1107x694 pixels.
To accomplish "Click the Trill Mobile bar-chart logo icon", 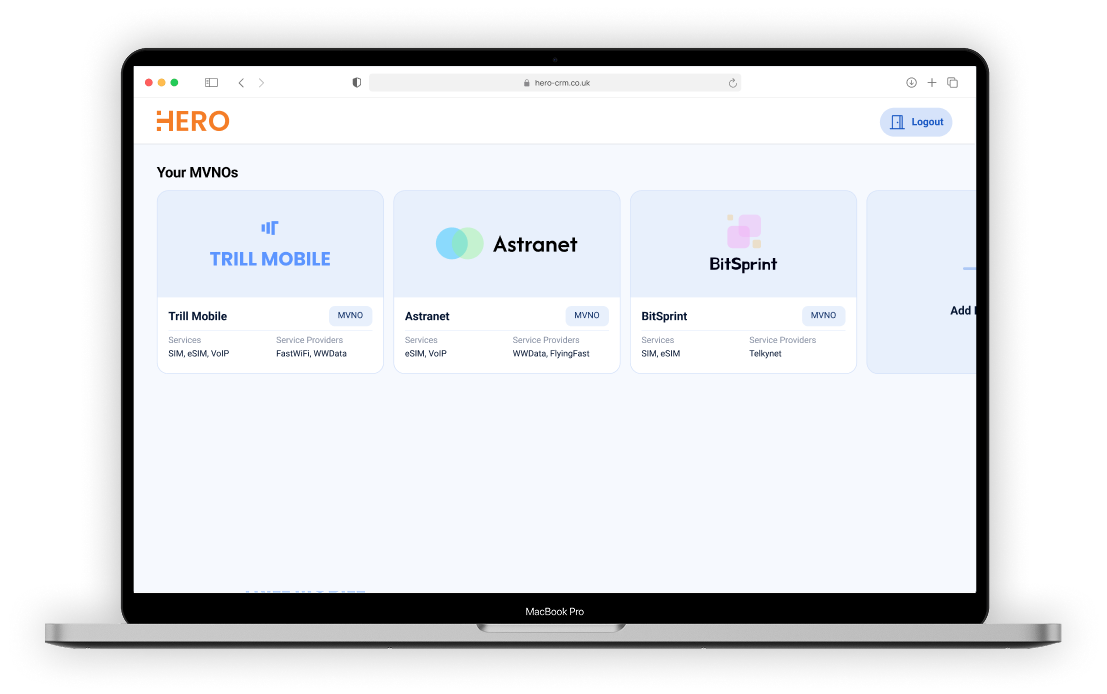I will pyautogui.click(x=269, y=227).
